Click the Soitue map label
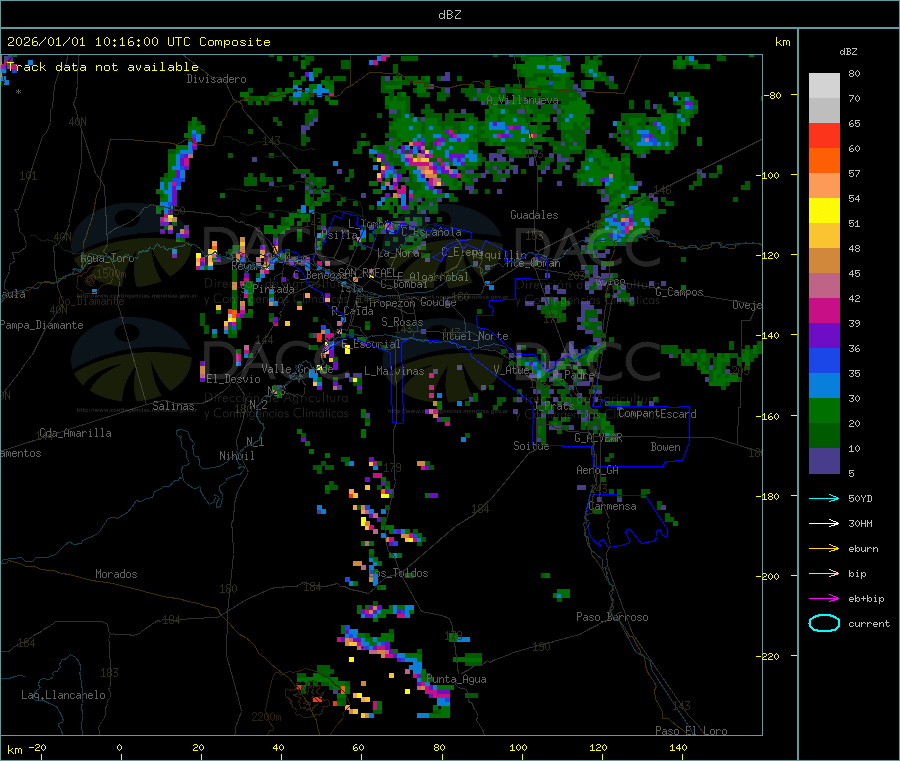Image resolution: width=900 pixels, height=761 pixels. [x=531, y=446]
